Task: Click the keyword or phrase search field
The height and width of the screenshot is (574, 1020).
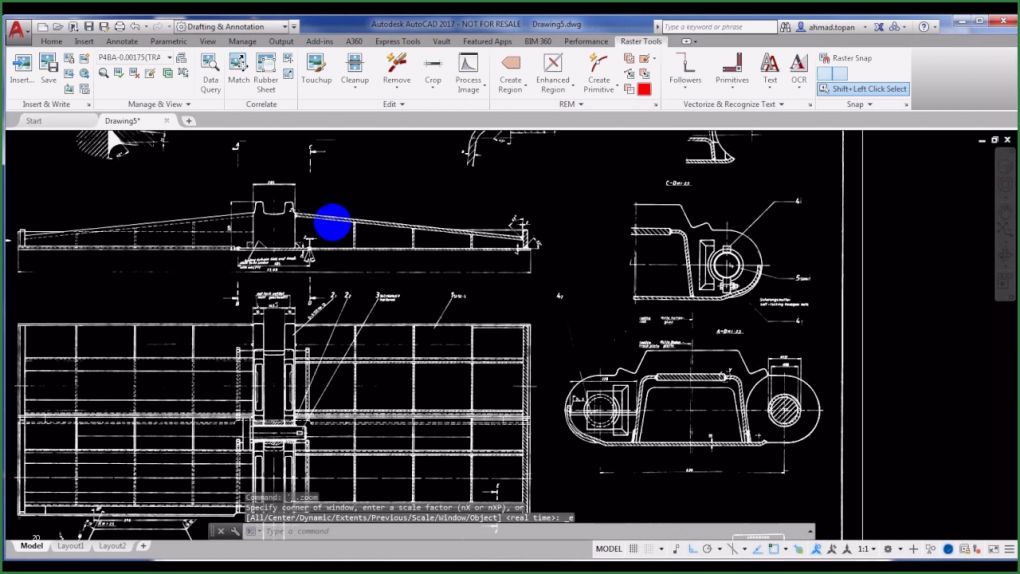Action: click(x=719, y=27)
